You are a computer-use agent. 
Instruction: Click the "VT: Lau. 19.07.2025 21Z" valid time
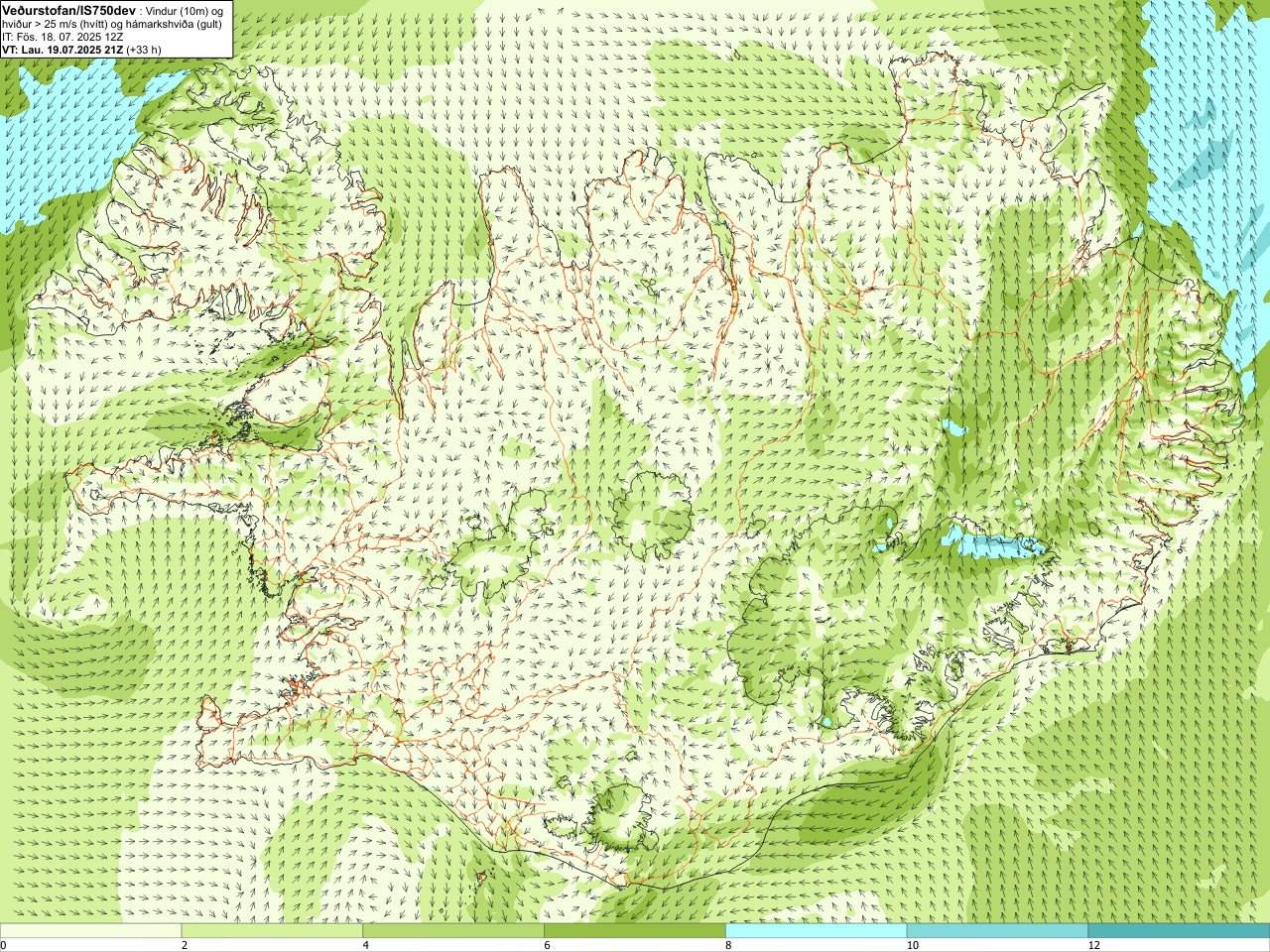(x=63, y=49)
